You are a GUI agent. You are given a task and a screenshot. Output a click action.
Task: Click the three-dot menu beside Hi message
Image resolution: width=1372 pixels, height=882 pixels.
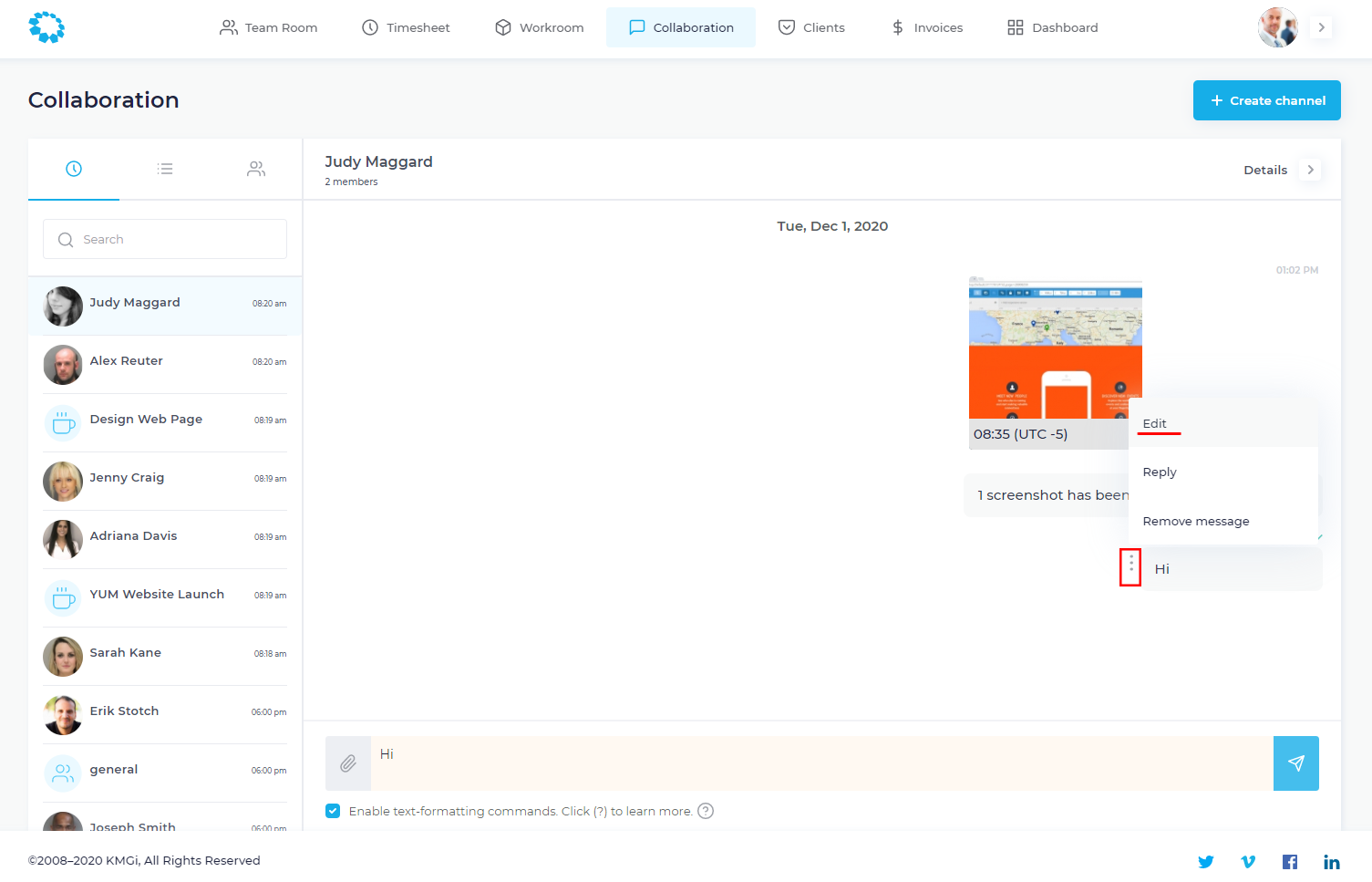(1130, 567)
